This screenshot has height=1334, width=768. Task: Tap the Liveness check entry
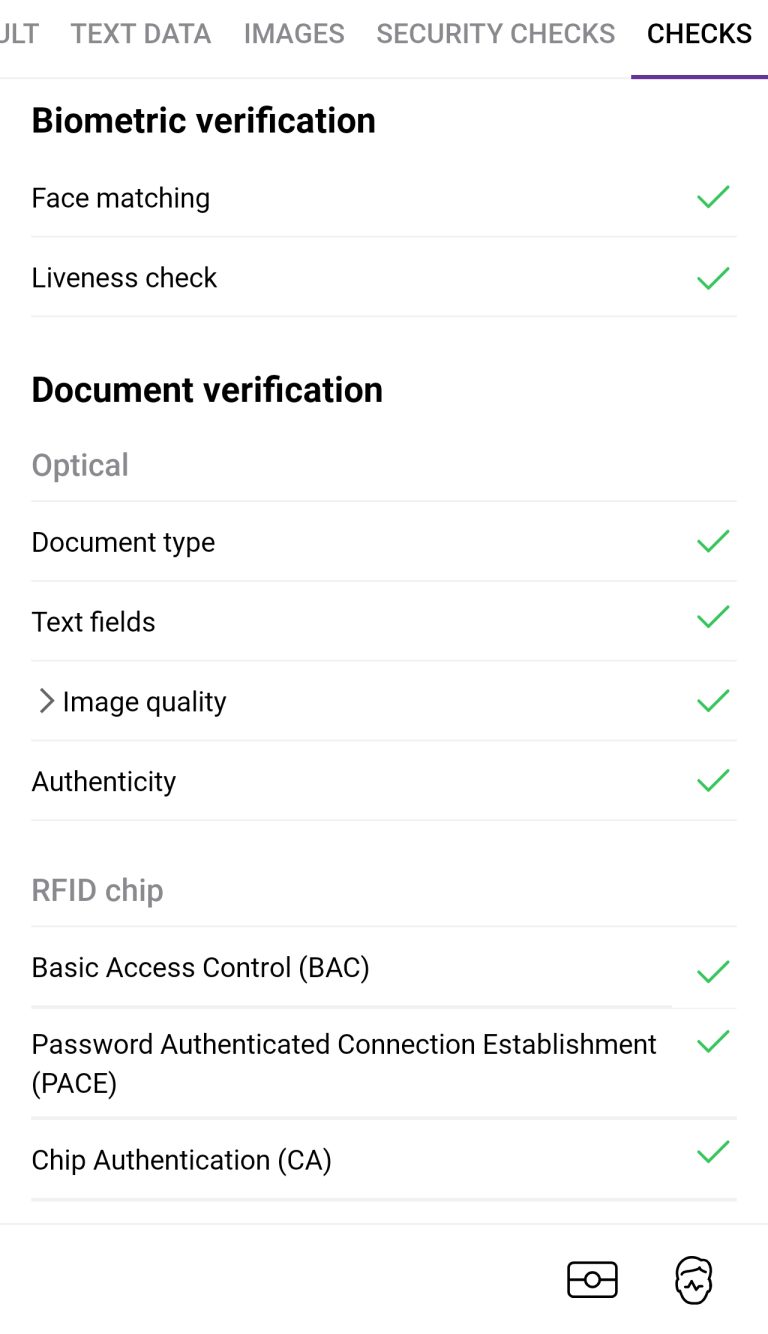(384, 277)
